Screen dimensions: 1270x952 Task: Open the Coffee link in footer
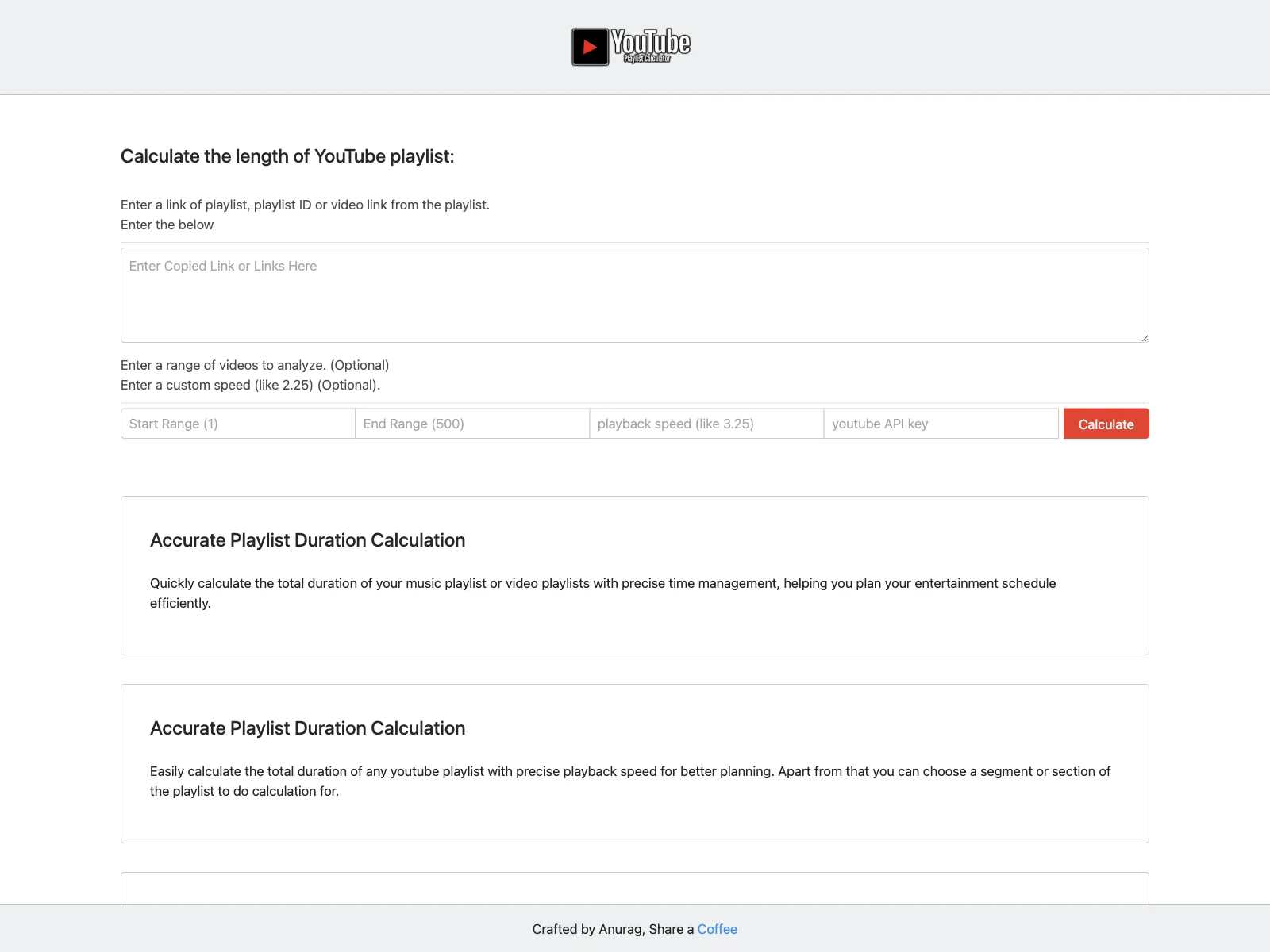(718, 929)
